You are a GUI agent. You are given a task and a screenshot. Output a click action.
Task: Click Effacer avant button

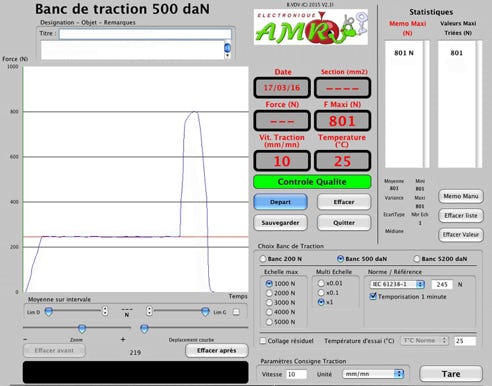54,351
